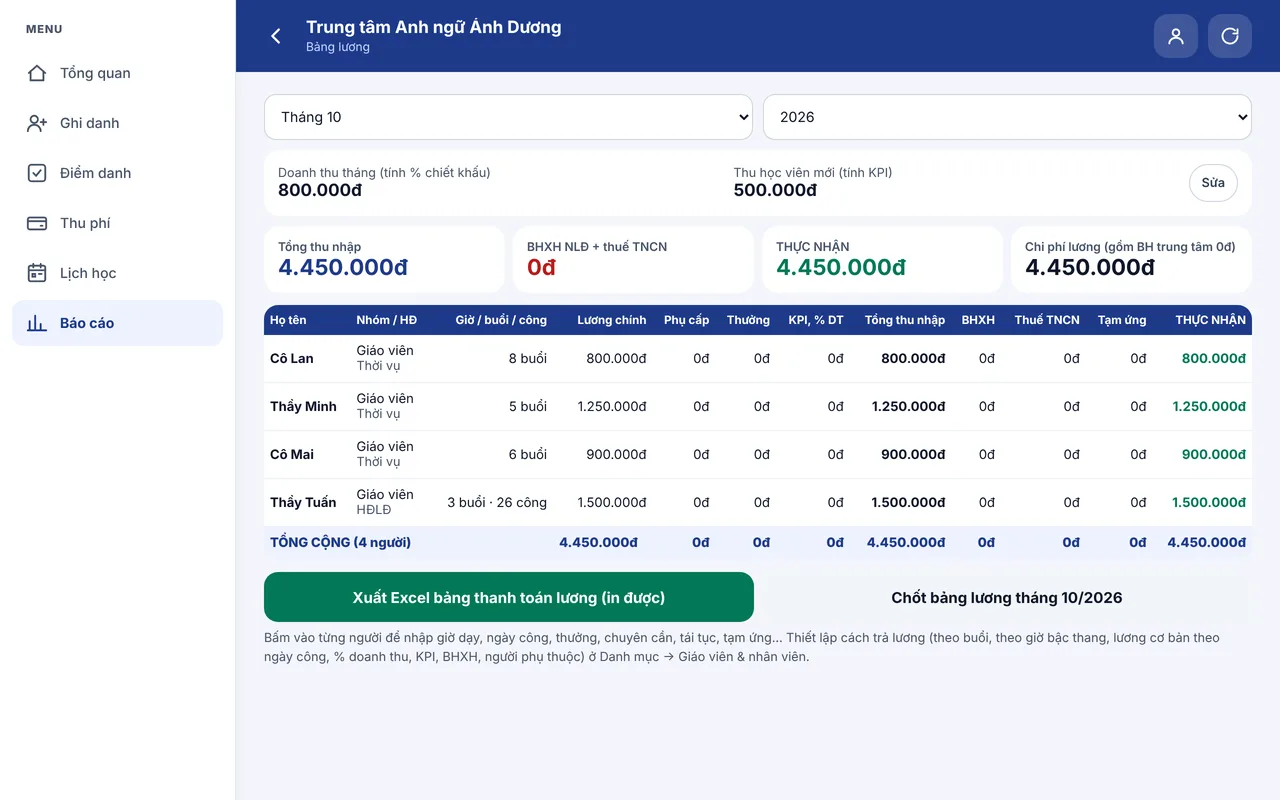This screenshot has width=1280, height=800.
Task: Select Điểm danh in the sidebar
Action: click(117, 173)
